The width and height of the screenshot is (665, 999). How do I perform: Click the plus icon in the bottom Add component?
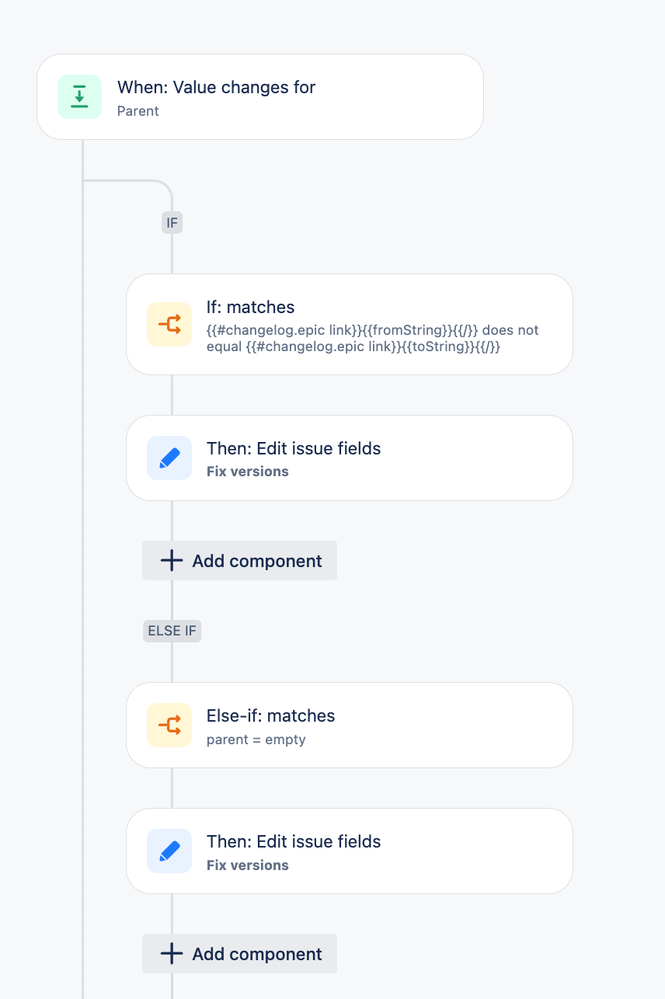tap(171, 954)
